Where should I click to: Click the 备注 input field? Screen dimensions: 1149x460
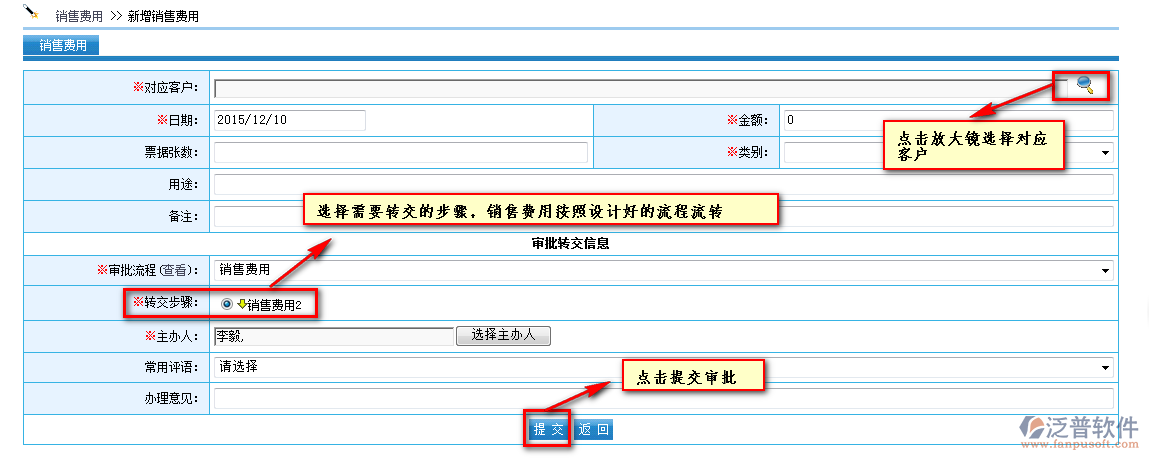click(663, 217)
